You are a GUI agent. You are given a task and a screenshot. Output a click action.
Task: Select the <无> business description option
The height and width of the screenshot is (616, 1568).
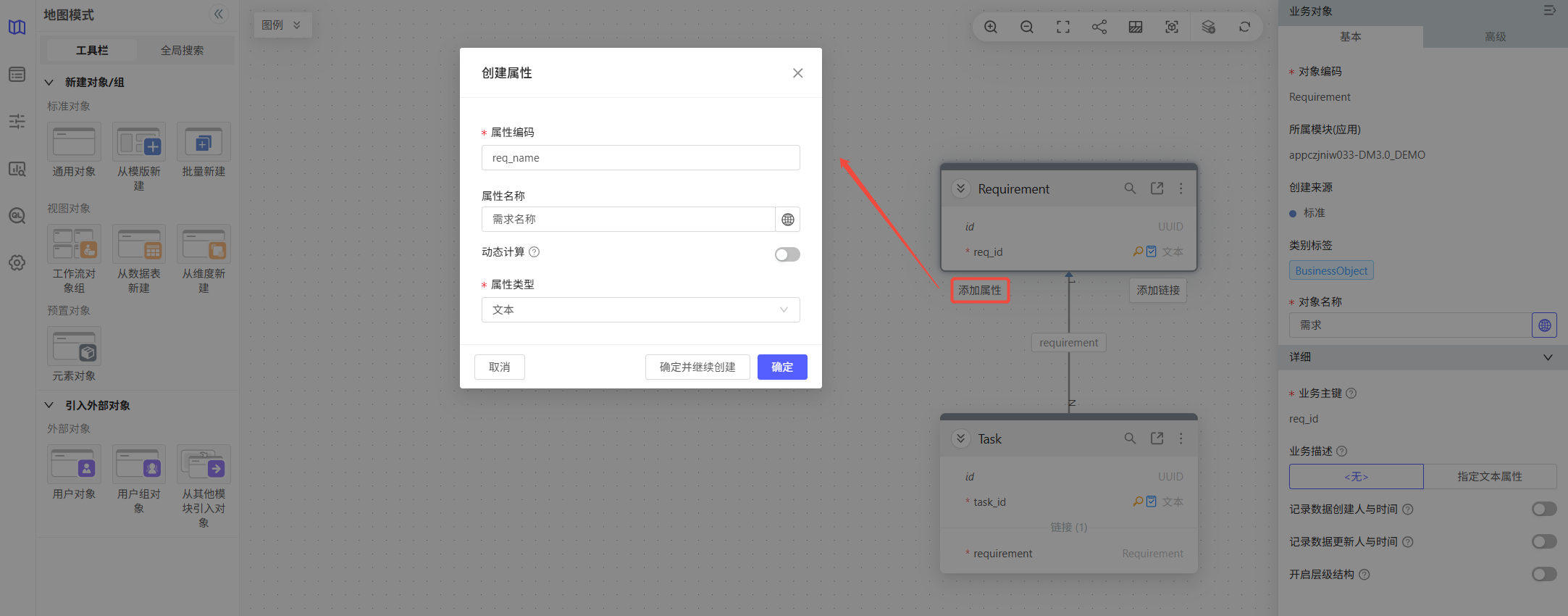click(1357, 476)
